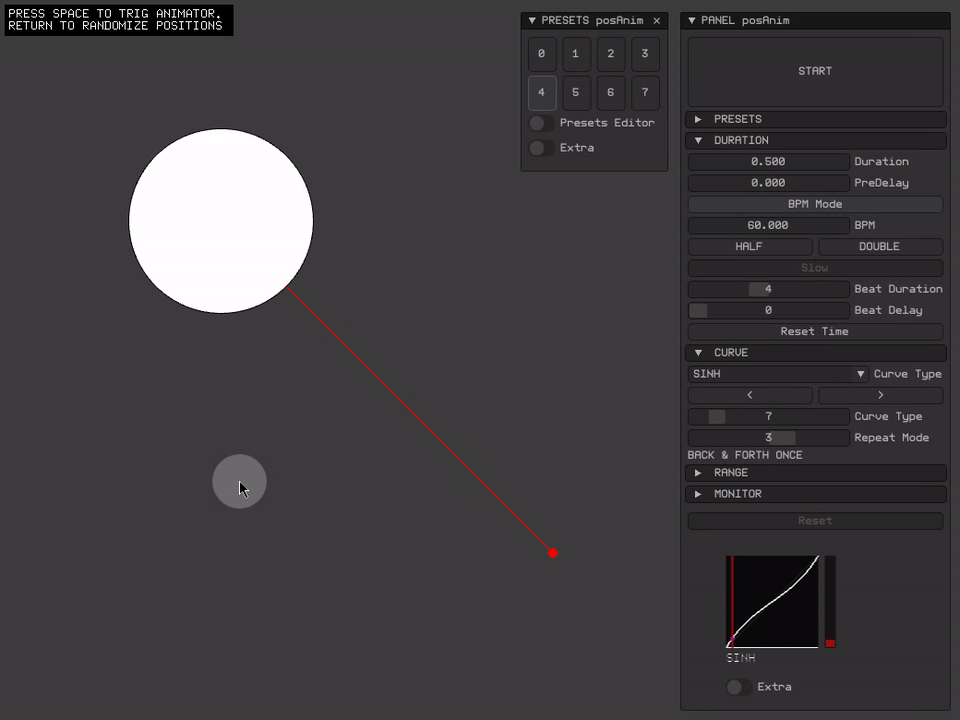Adjust the Curve Type slider at 7
Image resolution: width=960 pixels, height=720 pixels.
[x=768, y=417]
